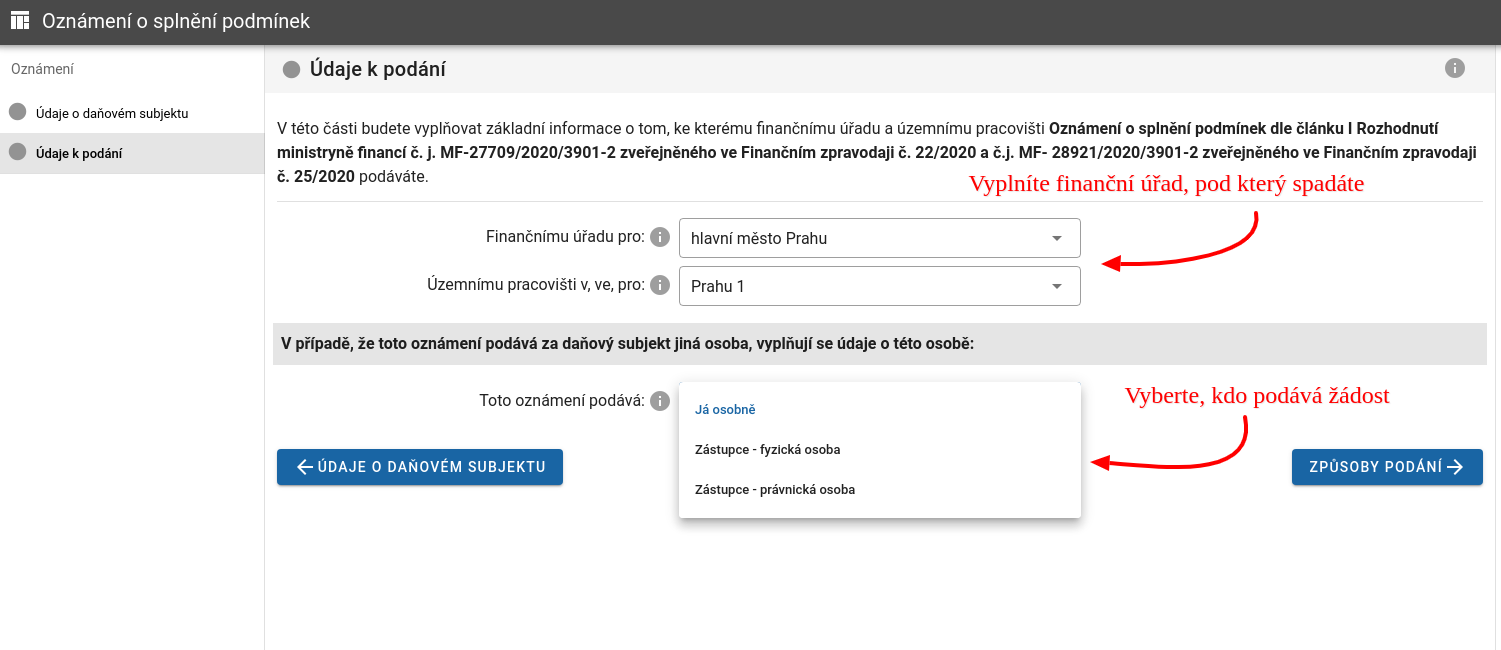Click the info icon beside Toto oznámení podává

659,401
